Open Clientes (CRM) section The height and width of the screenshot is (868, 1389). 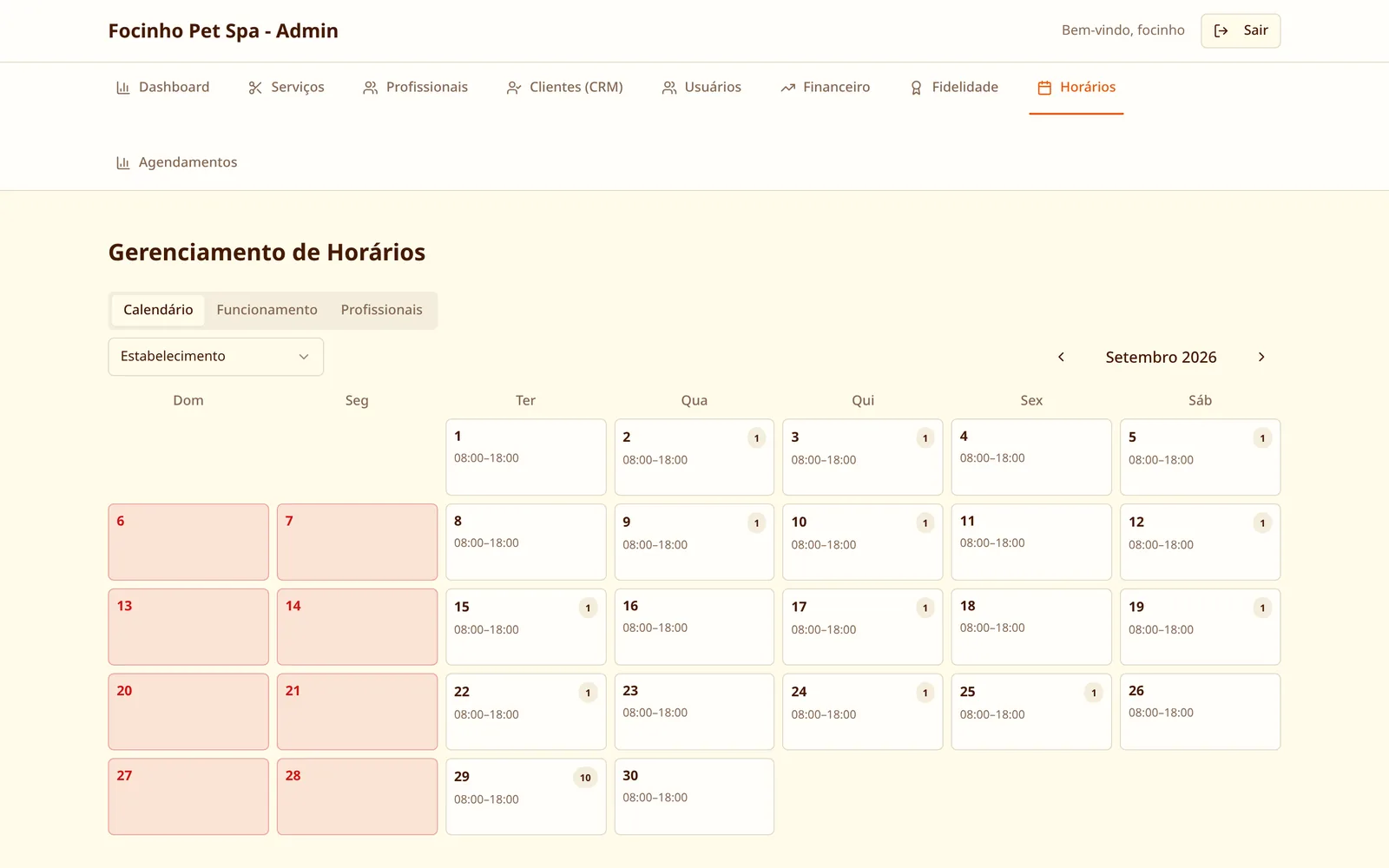[x=564, y=87]
